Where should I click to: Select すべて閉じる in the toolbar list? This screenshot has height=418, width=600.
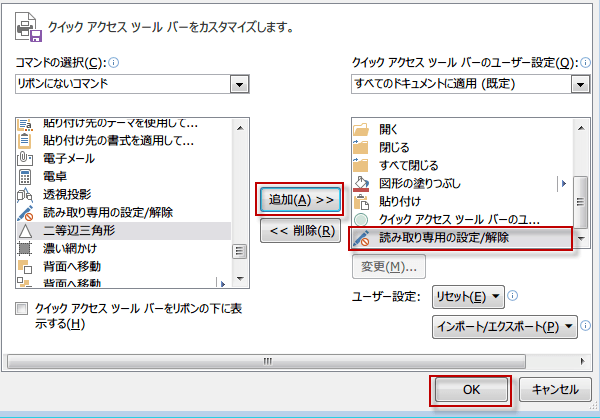coord(462,165)
